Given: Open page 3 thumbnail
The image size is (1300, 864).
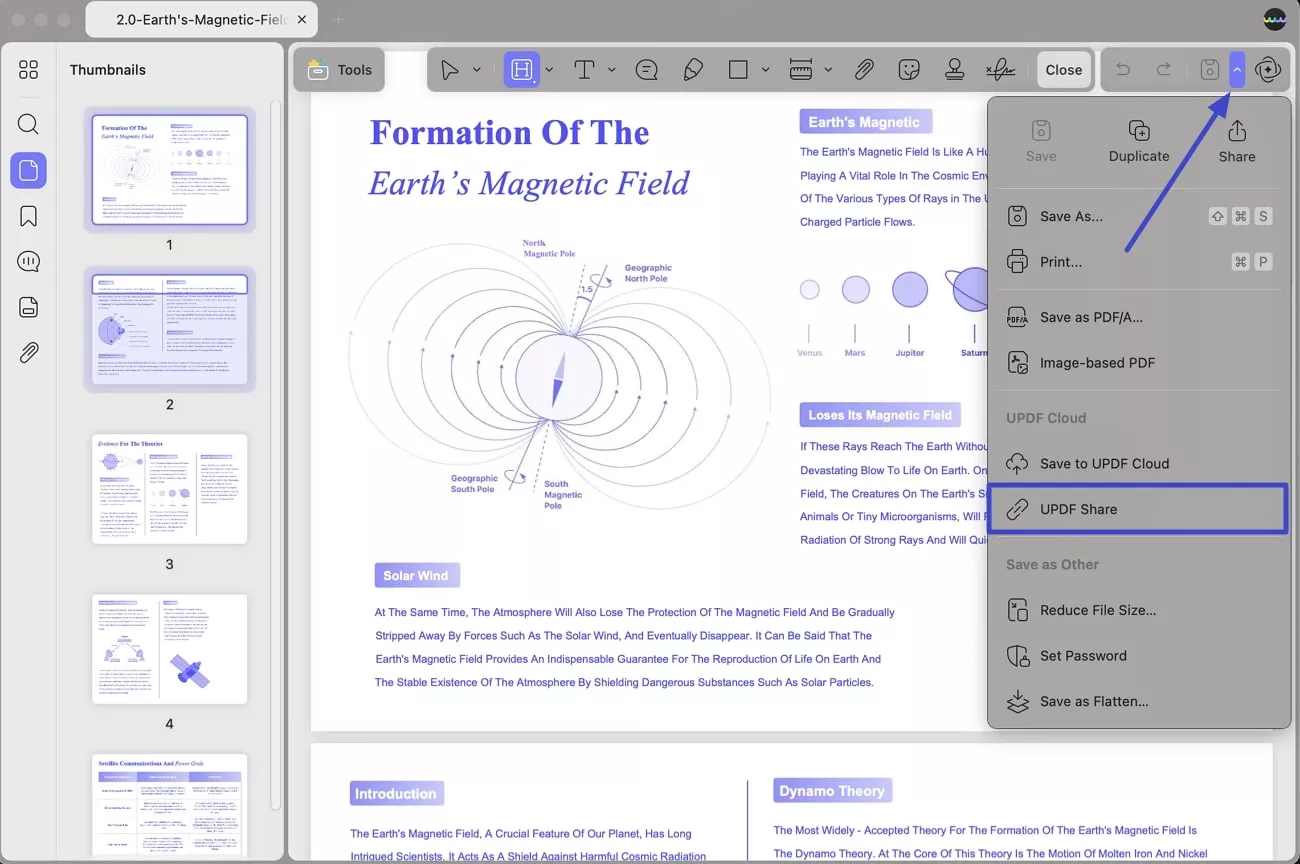Looking at the screenshot, I should click(169, 489).
